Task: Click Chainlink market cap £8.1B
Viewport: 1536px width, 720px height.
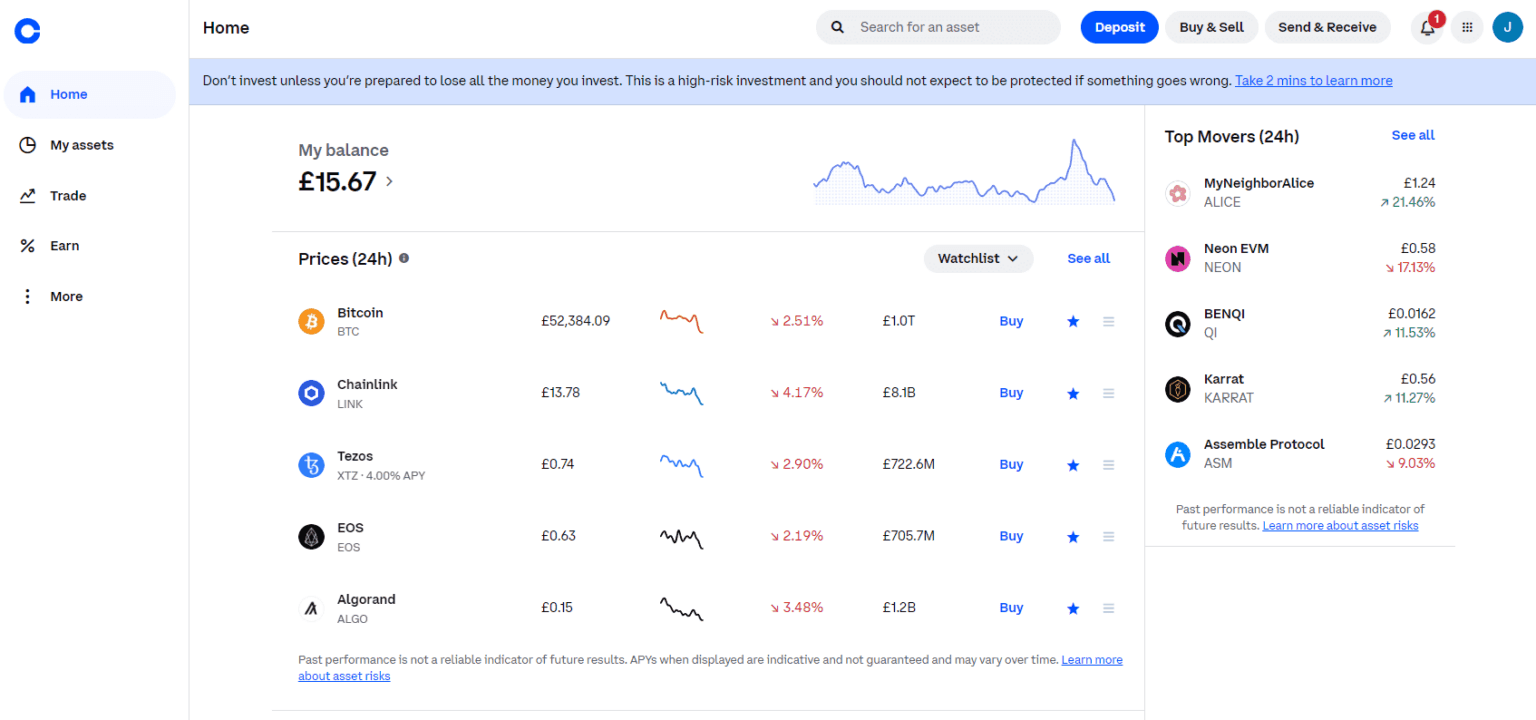Action: tap(898, 393)
